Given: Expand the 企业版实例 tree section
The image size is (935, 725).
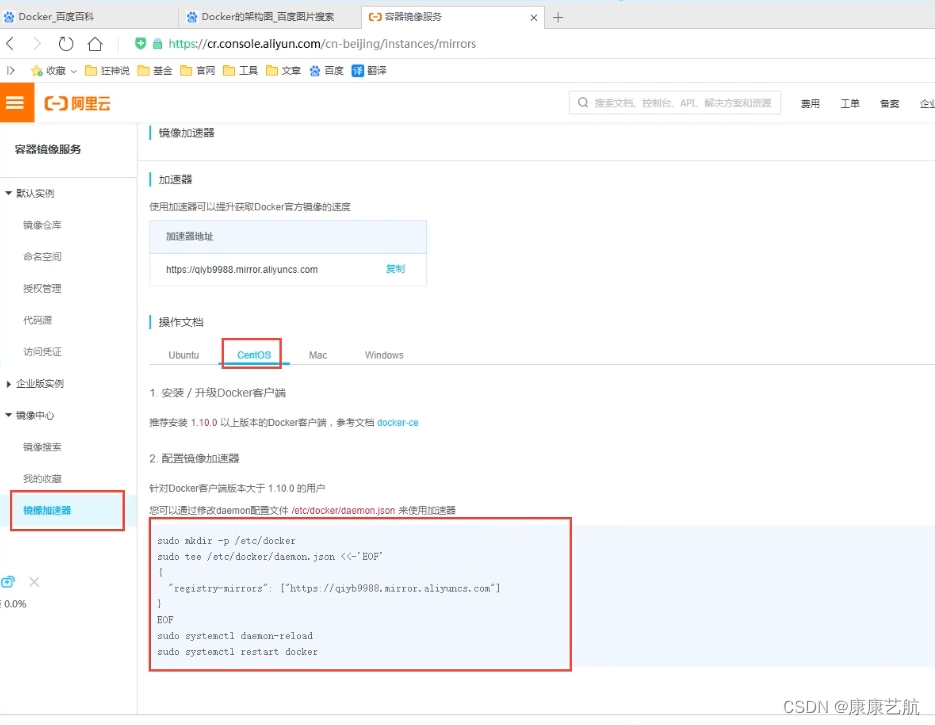Looking at the screenshot, I should (8, 384).
